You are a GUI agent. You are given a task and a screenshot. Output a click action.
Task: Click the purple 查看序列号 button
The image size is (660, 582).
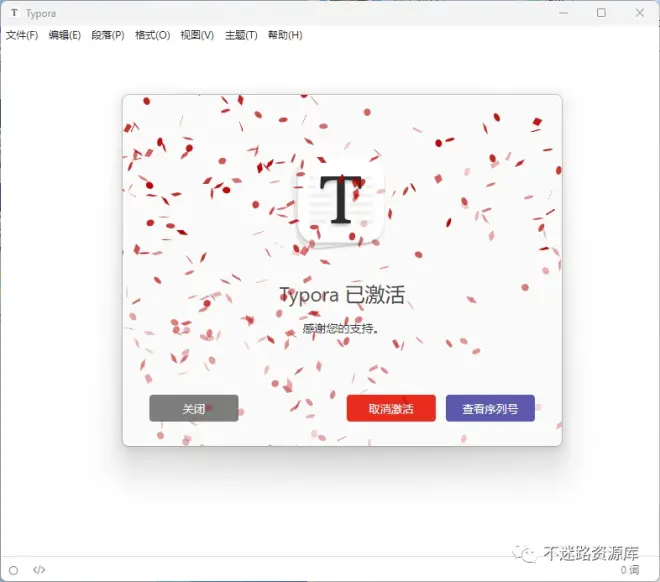tap(490, 408)
